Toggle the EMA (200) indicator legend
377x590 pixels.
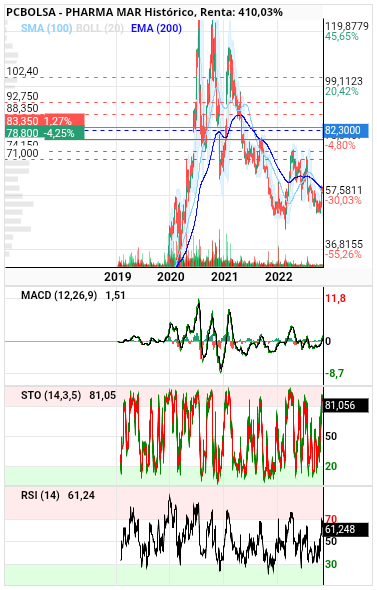click(x=156, y=28)
